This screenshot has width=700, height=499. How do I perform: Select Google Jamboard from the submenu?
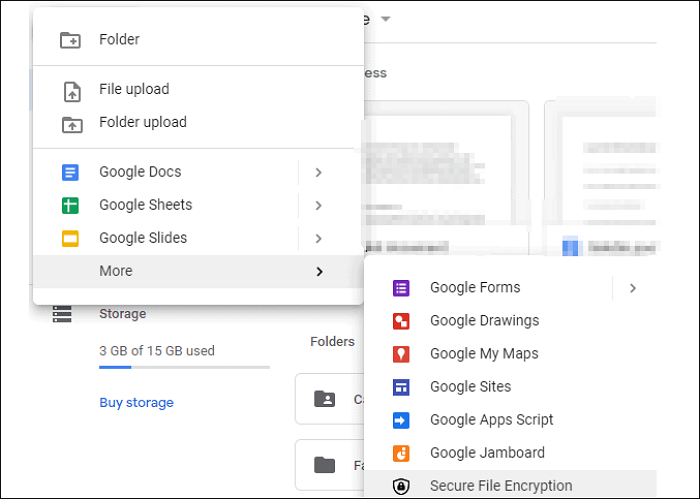(511, 453)
